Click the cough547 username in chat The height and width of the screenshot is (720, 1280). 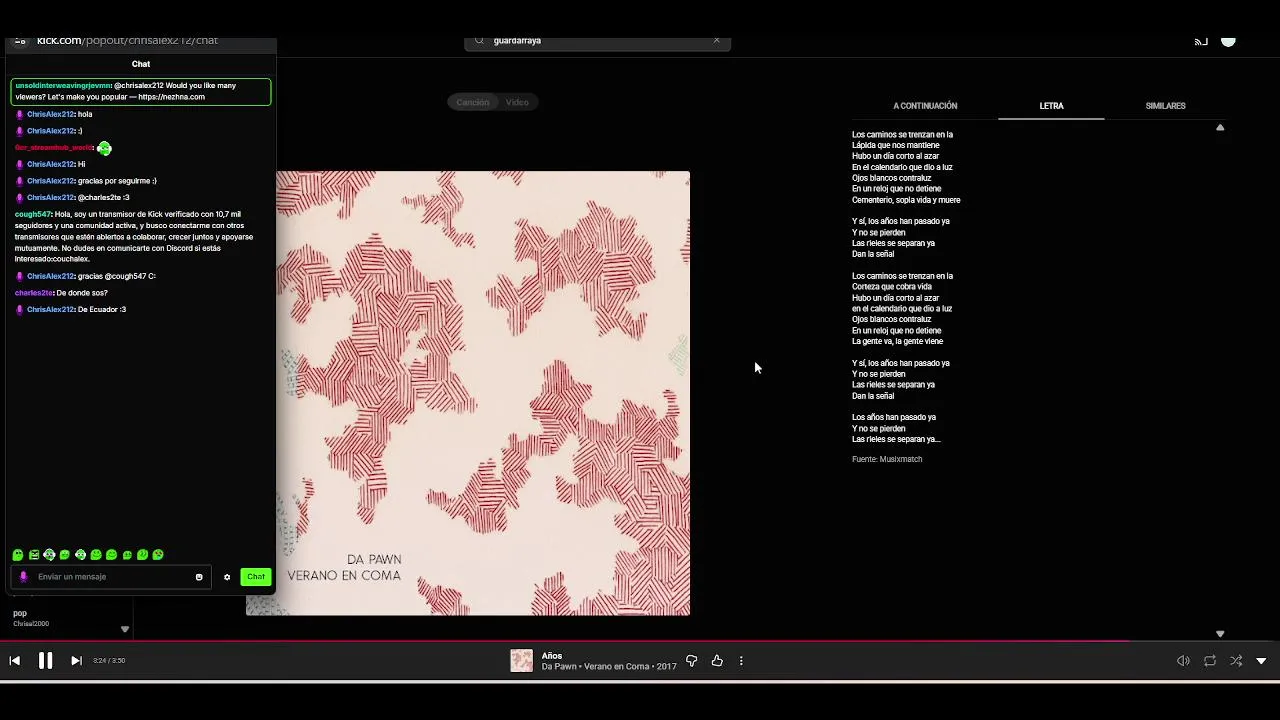coord(33,214)
